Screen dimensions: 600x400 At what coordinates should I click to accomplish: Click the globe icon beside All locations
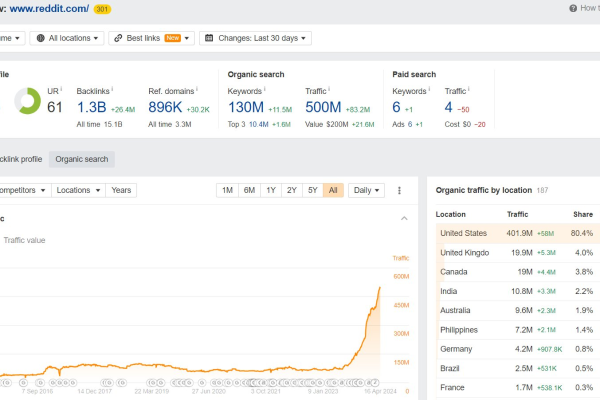click(41, 38)
